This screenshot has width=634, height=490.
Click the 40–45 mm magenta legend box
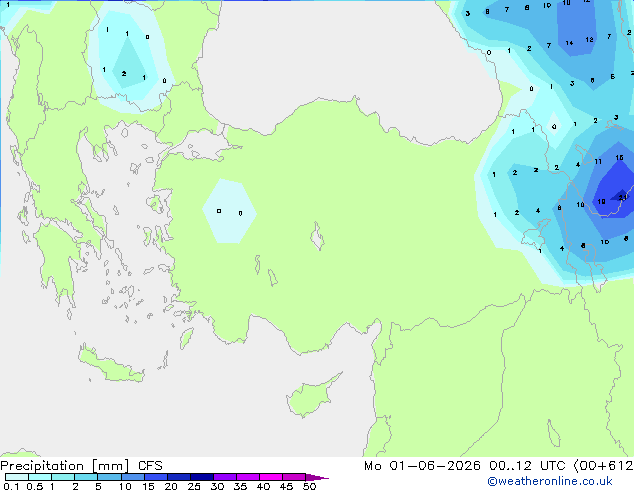pyautogui.click(x=271, y=477)
